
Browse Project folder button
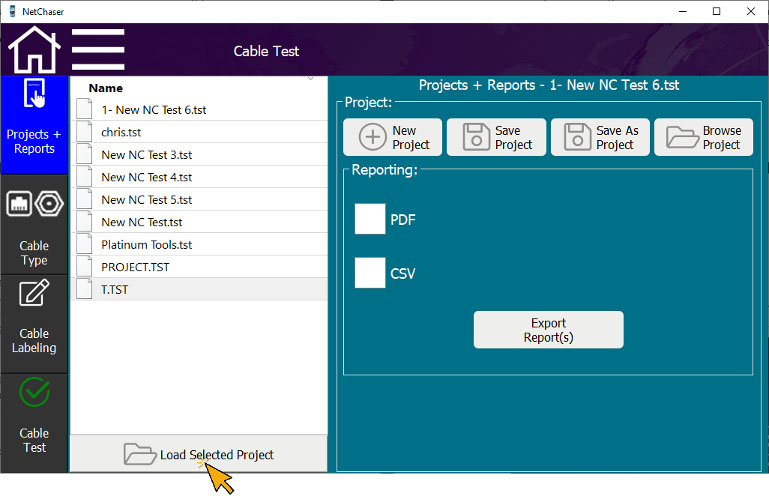(x=703, y=137)
